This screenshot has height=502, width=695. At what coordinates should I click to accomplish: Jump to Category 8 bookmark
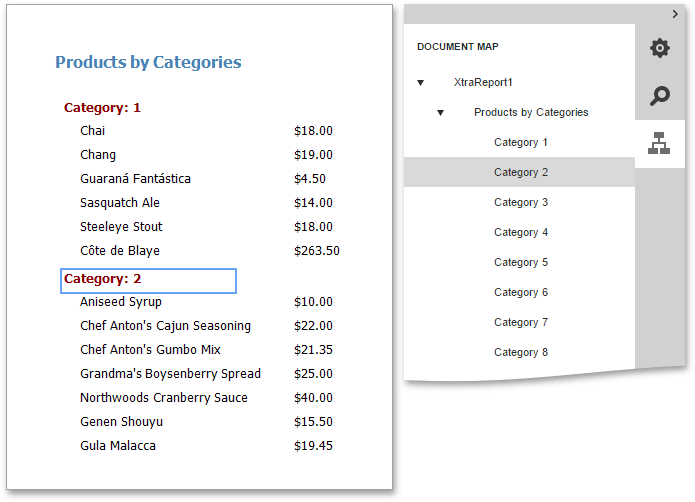pos(519,352)
